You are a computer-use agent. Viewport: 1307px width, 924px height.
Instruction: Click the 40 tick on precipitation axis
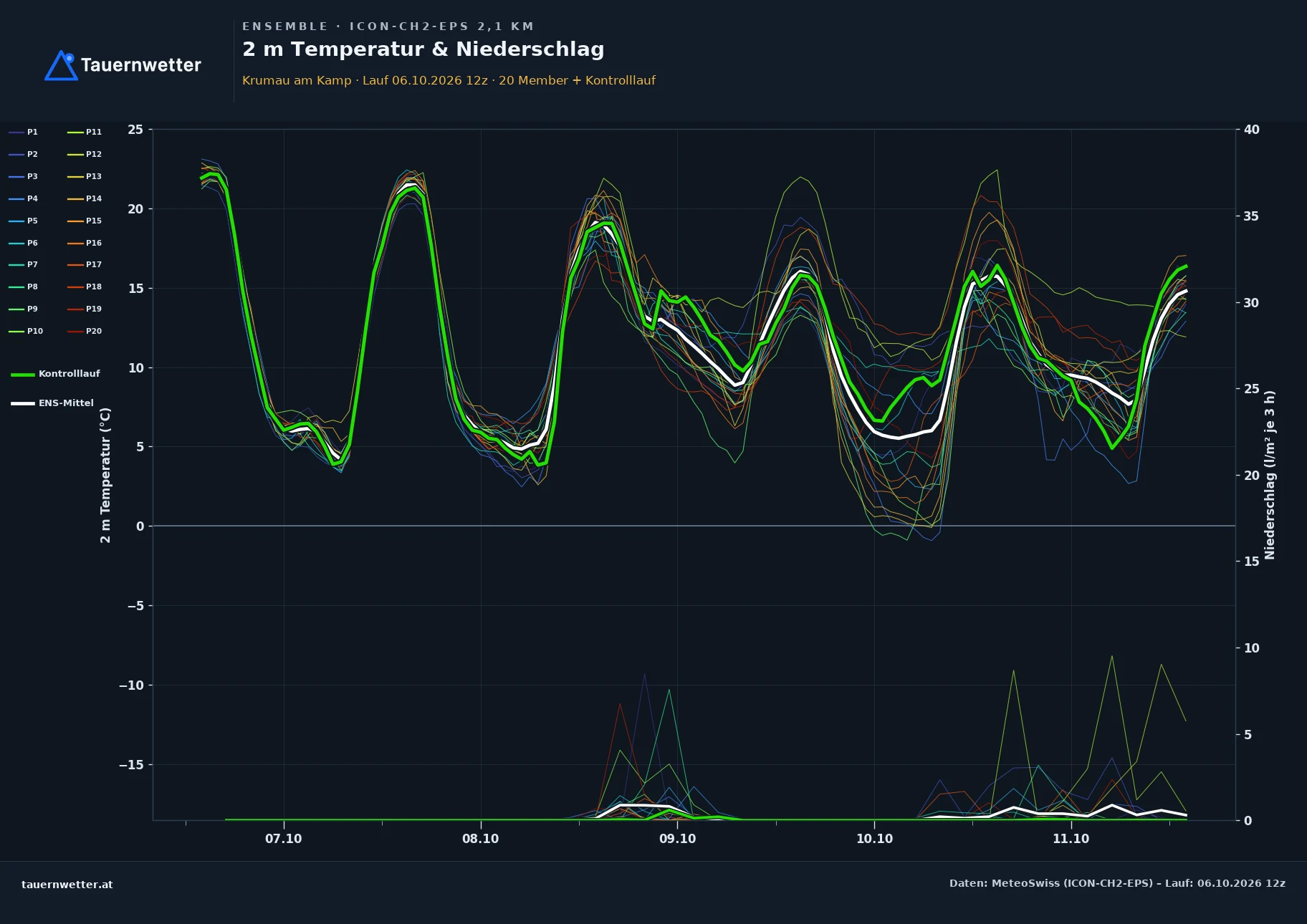point(1252,130)
